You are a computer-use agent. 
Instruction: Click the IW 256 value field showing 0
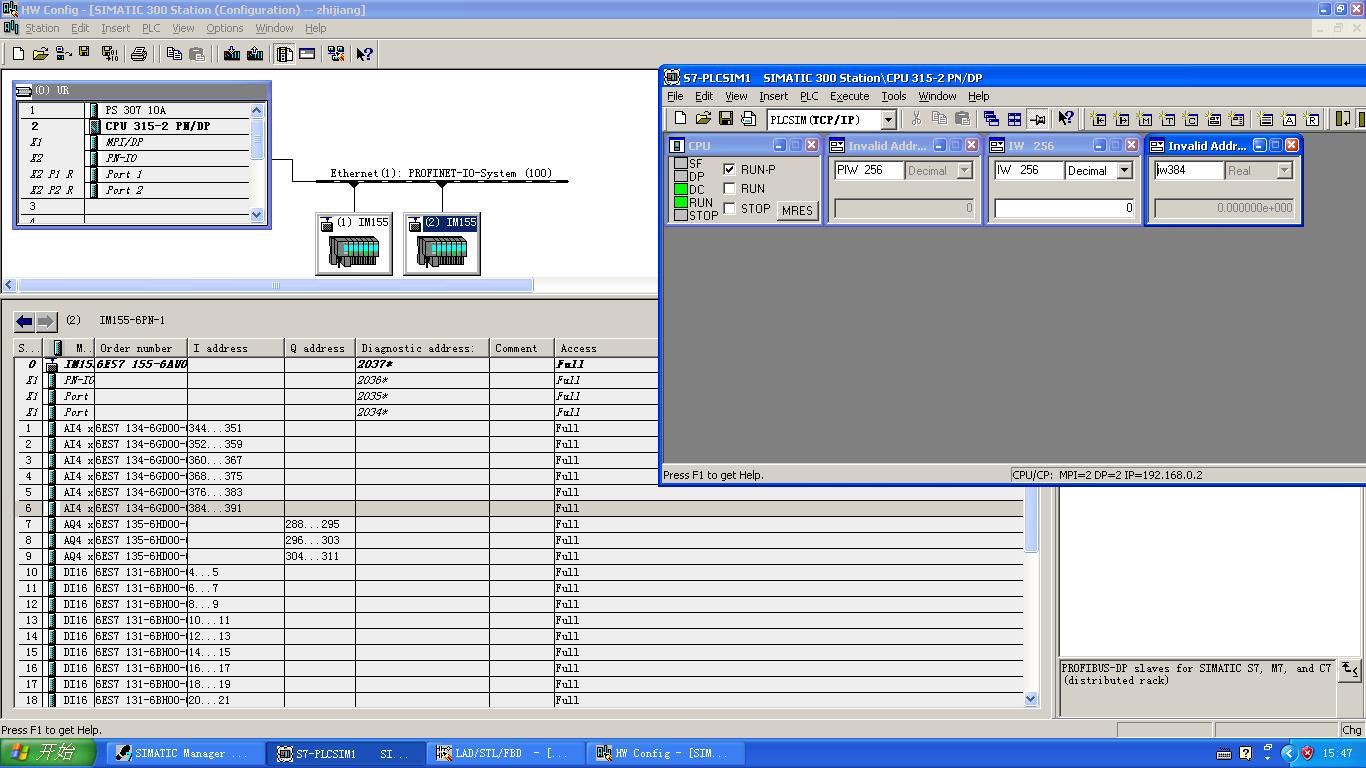pyautogui.click(x=1064, y=208)
